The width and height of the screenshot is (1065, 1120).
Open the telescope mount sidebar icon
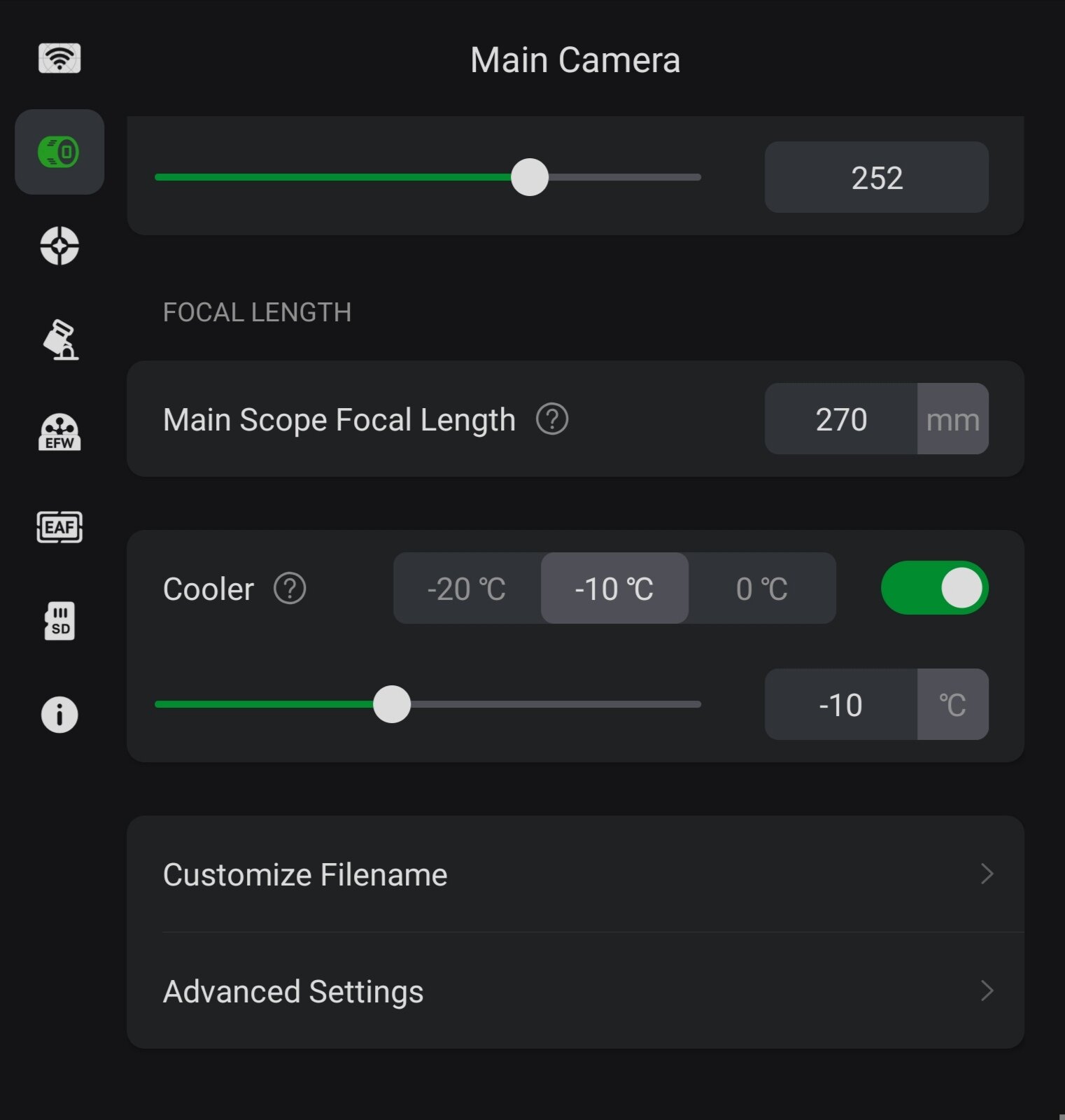coord(59,340)
